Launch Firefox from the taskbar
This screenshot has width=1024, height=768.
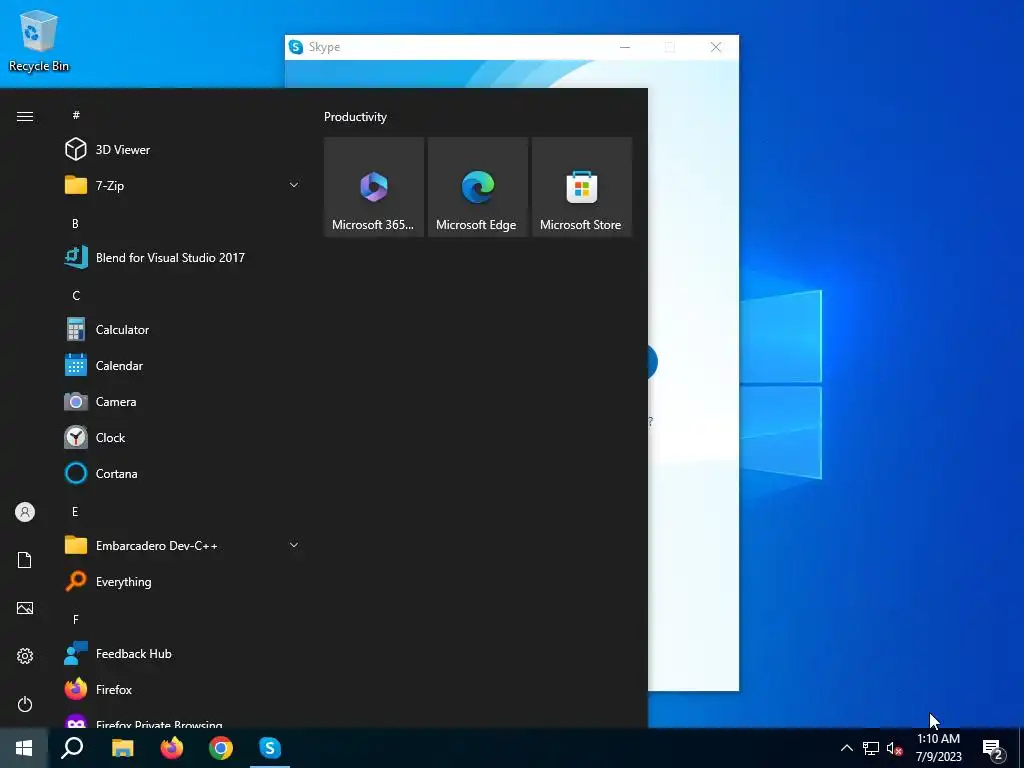coord(172,748)
